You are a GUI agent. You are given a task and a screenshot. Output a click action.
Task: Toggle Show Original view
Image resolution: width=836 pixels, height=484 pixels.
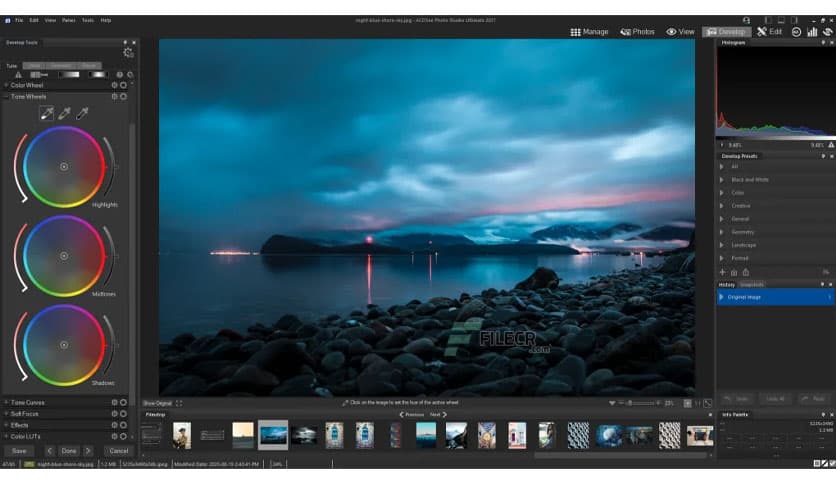[x=157, y=403]
